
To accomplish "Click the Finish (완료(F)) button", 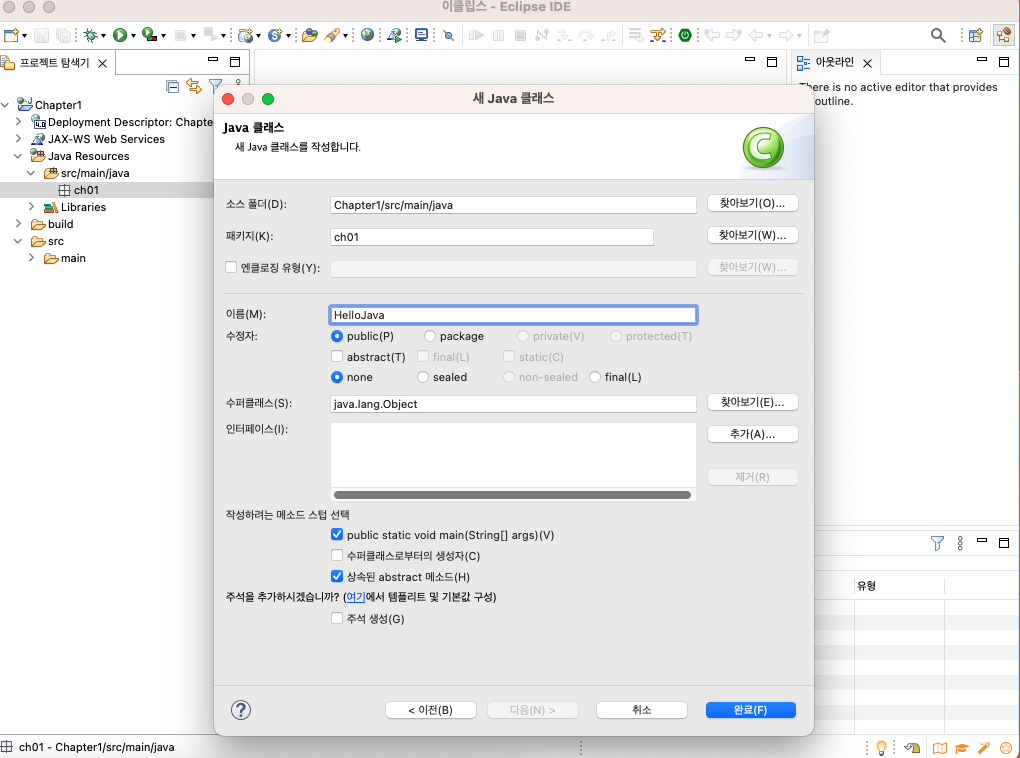I will 751,710.
